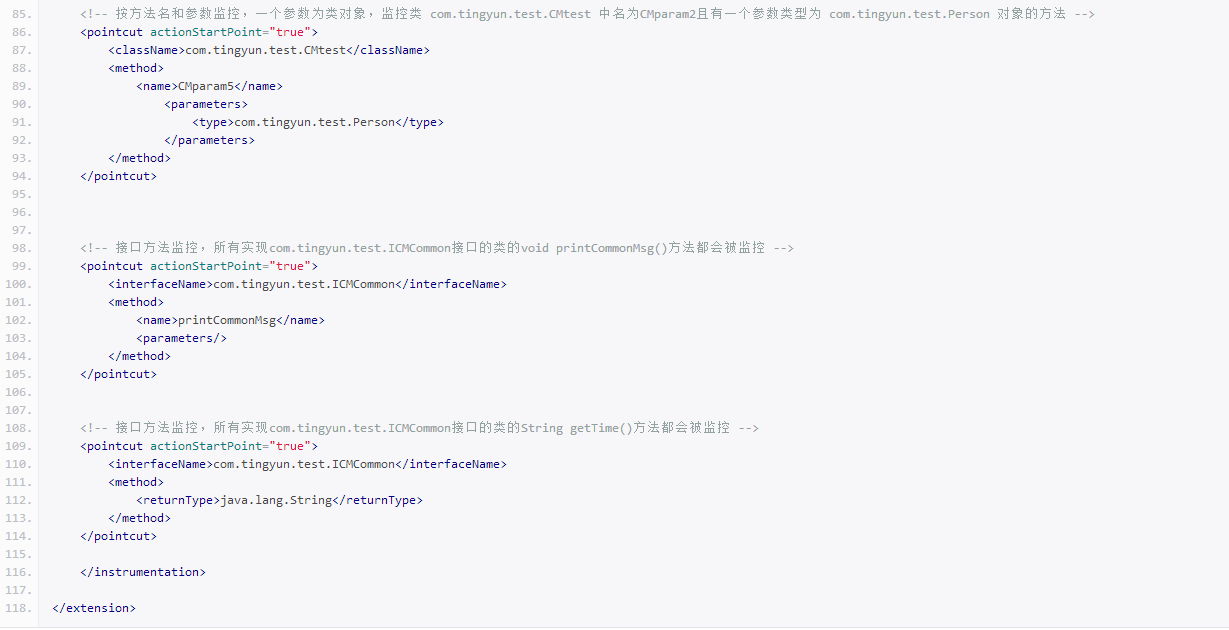Click line number 85 in the gutter
The width and height of the screenshot is (1229, 630).
click(x=19, y=14)
